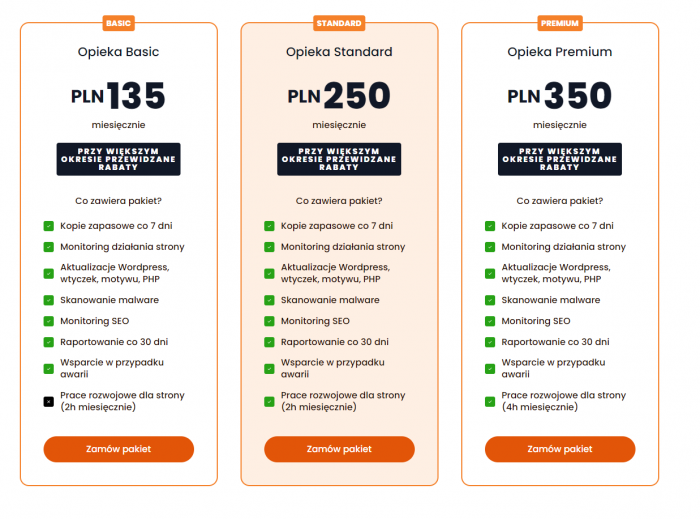This screenshot has height=519, width=700.
Task: Order the Opieka Basic package
Action: (x=118, y=449)
